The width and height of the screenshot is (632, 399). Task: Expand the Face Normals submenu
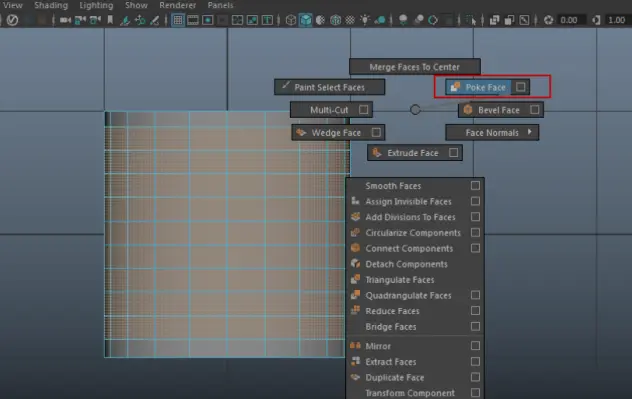[492, 132]
